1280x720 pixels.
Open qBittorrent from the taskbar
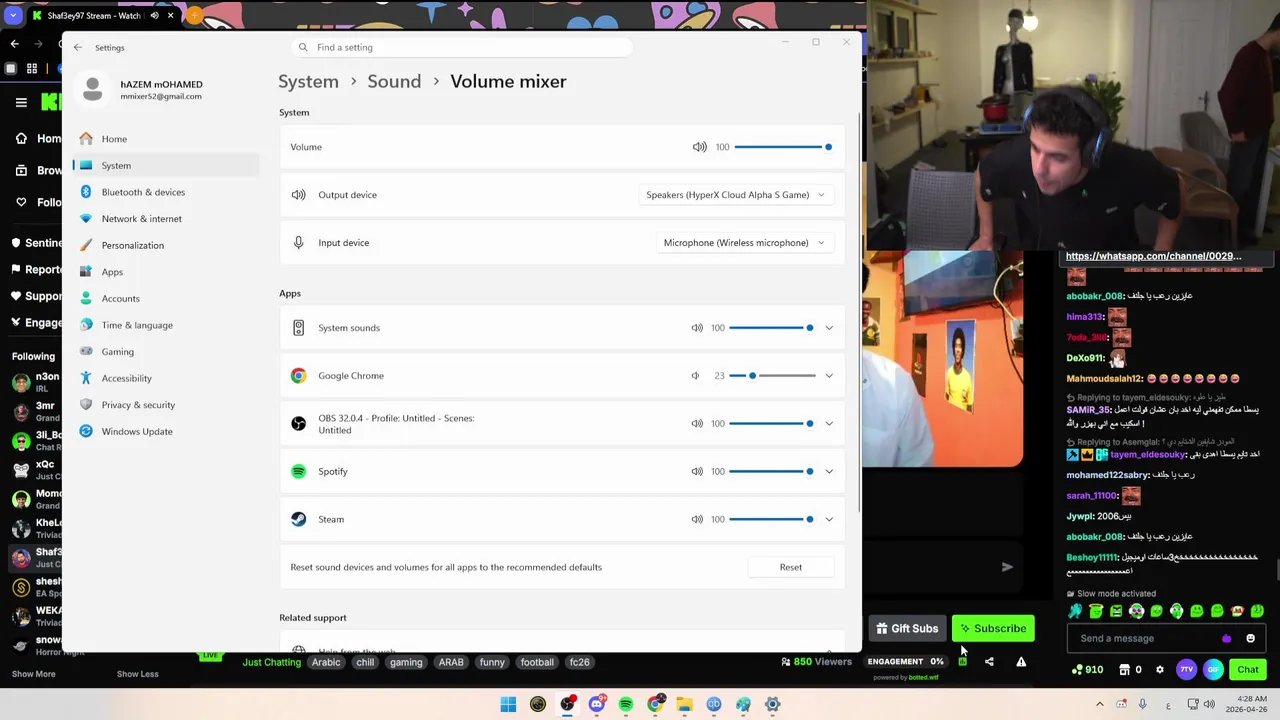click(x=714, y=704)
